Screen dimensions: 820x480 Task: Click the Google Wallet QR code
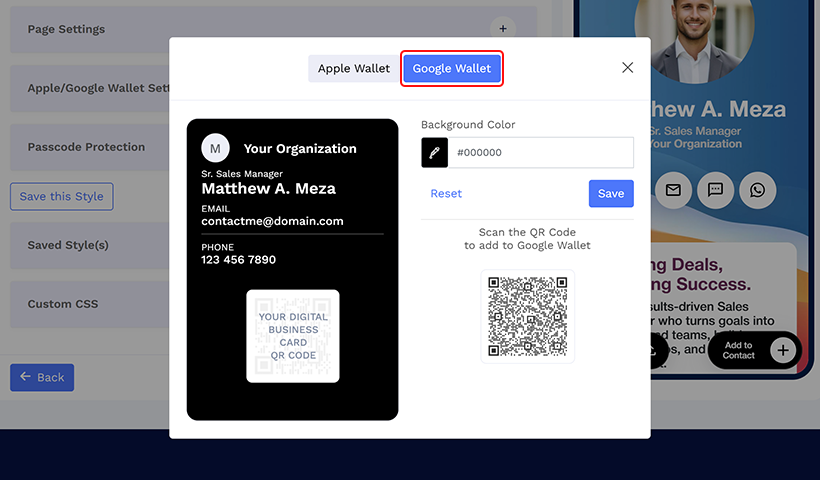(527, 316)
